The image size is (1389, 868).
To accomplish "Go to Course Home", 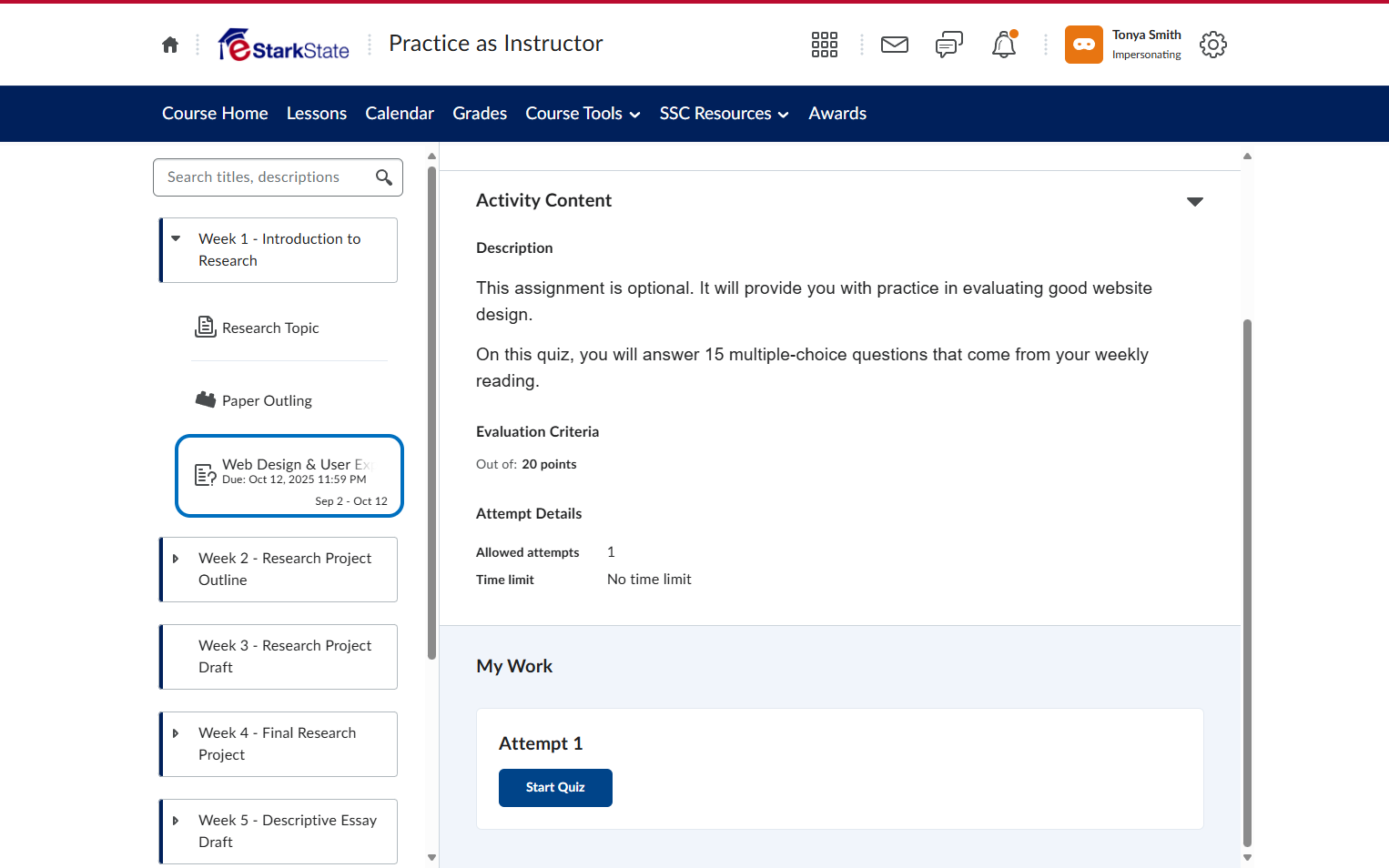I will (215, 114).
